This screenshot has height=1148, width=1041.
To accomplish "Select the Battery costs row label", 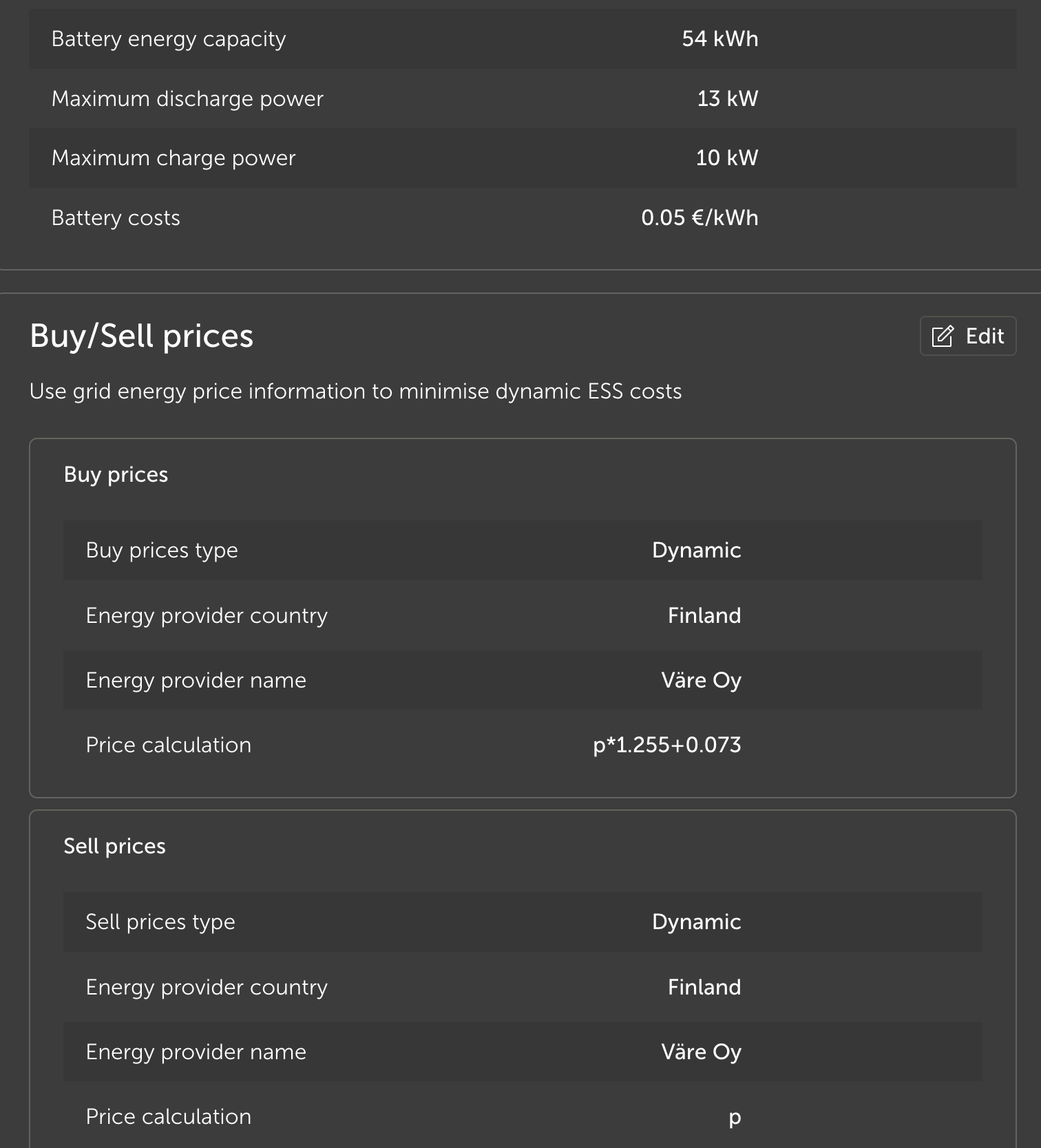I will (x=116, y=218).
